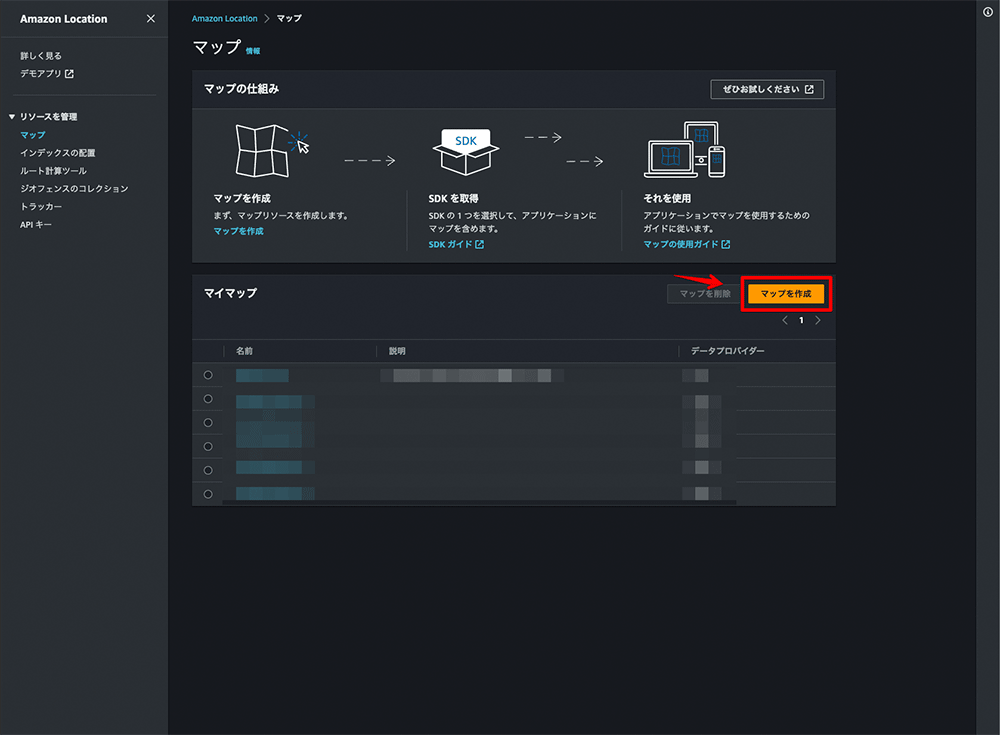Open SDK ガイド link

pyautogui.click(x=456, y=244)
